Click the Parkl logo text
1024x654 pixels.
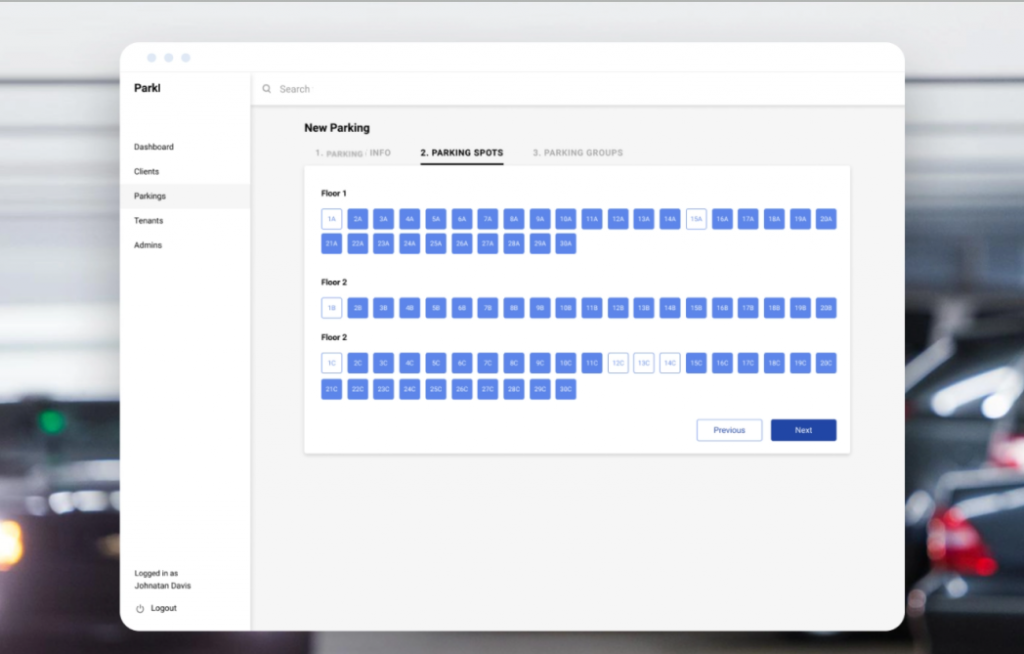pos(147,88)
